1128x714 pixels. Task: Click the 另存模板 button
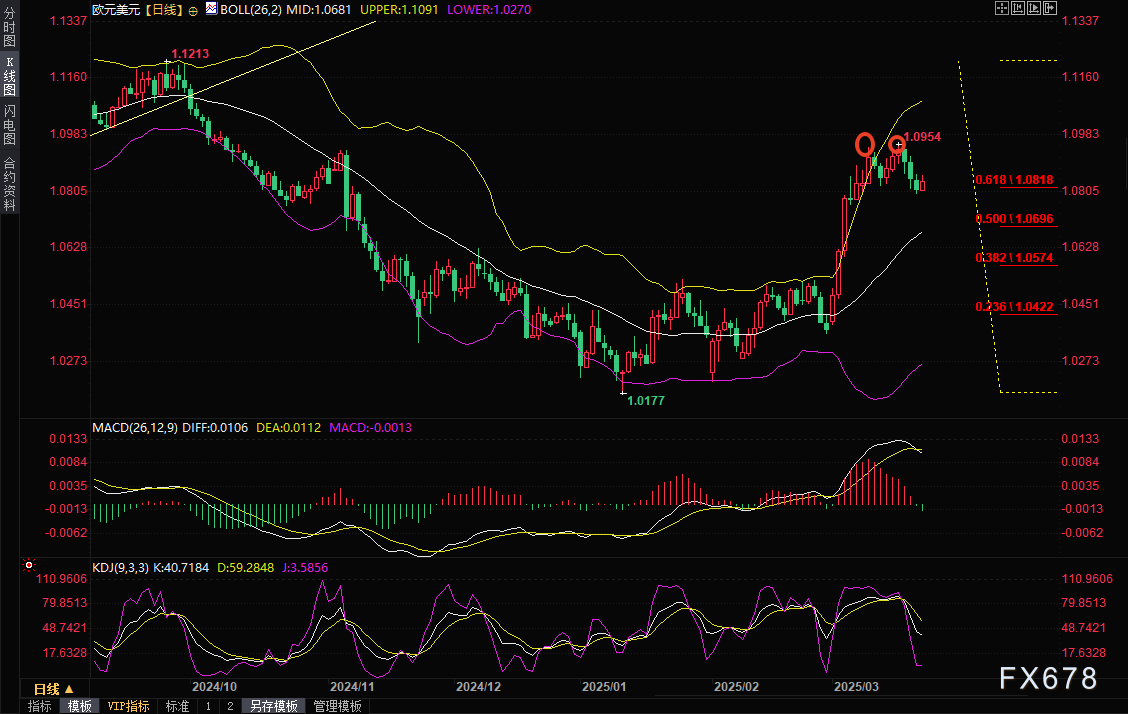pyautogui.click(x=274, y=706)
